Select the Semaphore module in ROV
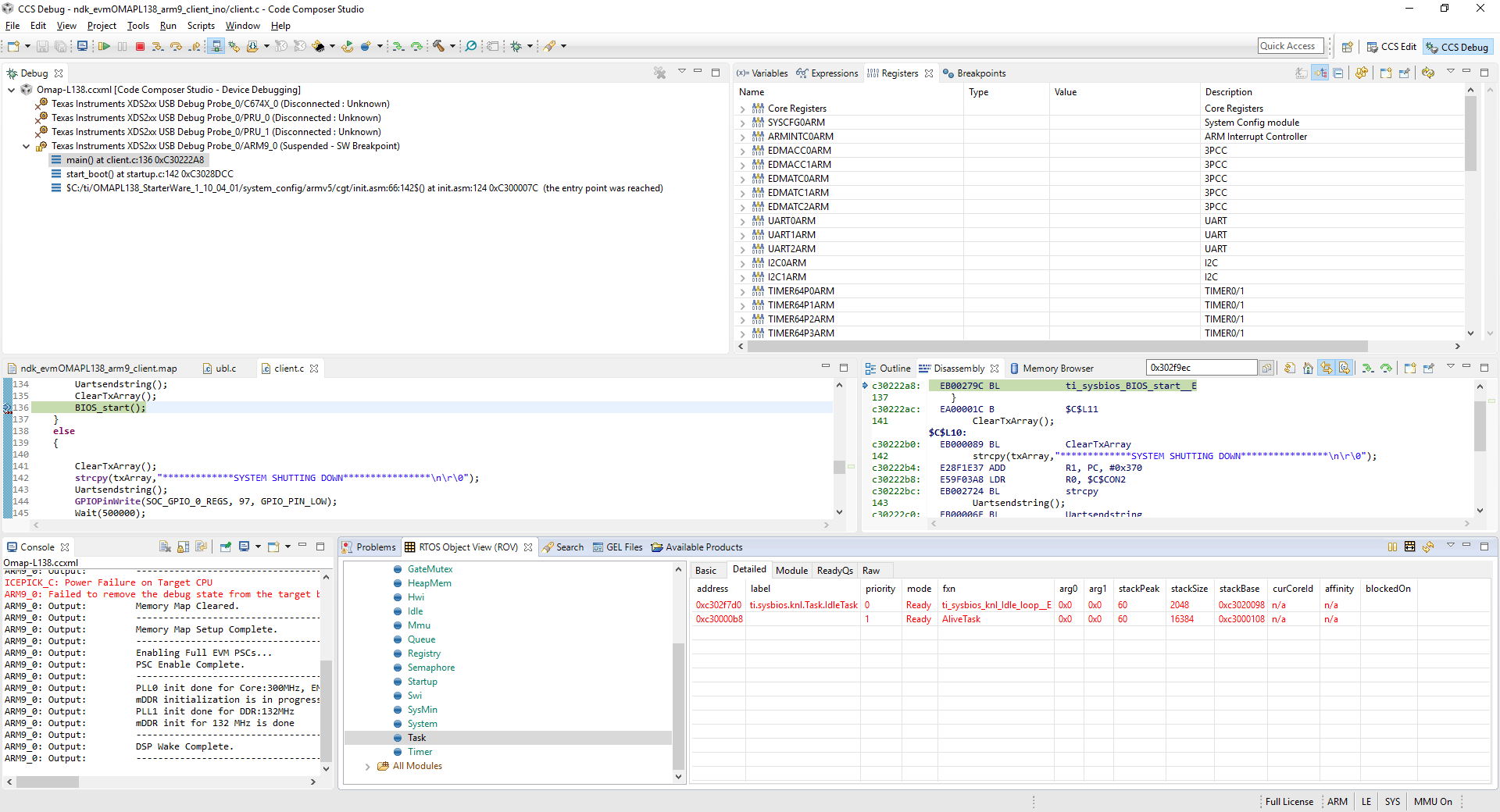The height and width of the screenshot is (812, 1500). coord(430,668)
